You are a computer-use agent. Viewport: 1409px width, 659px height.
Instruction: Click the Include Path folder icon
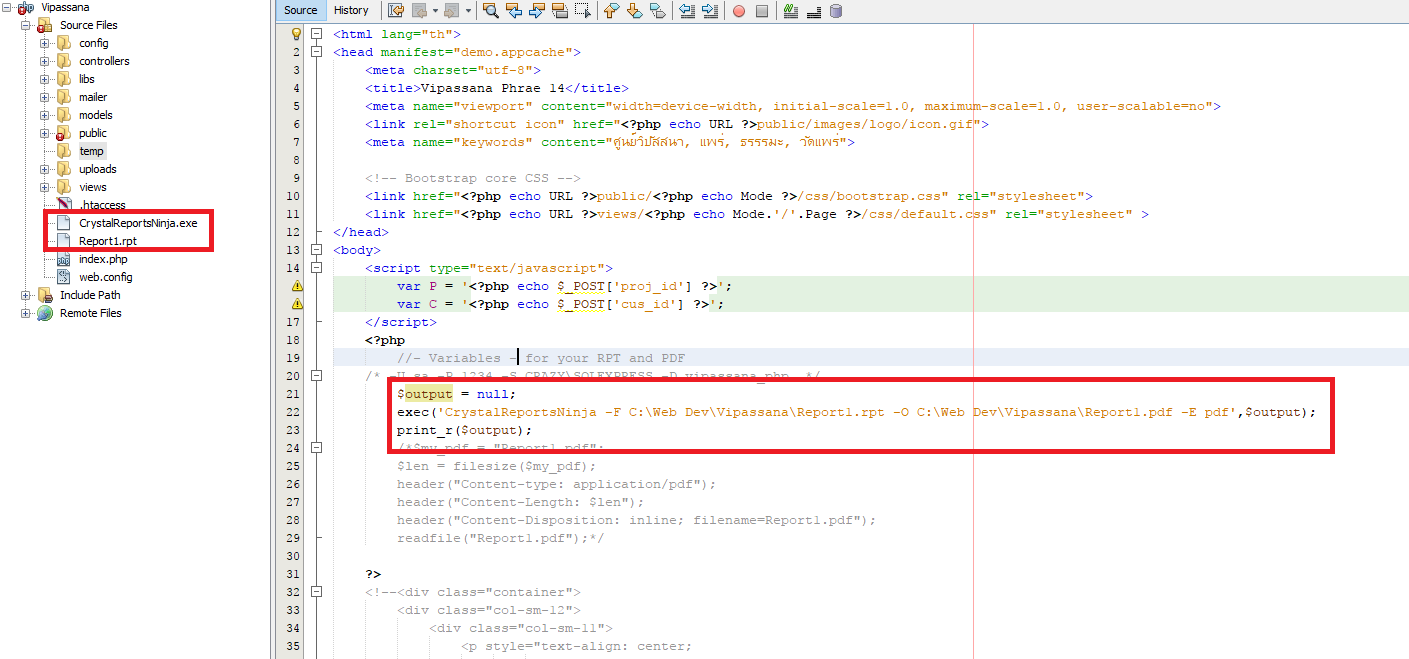click(x=45, y=295)
